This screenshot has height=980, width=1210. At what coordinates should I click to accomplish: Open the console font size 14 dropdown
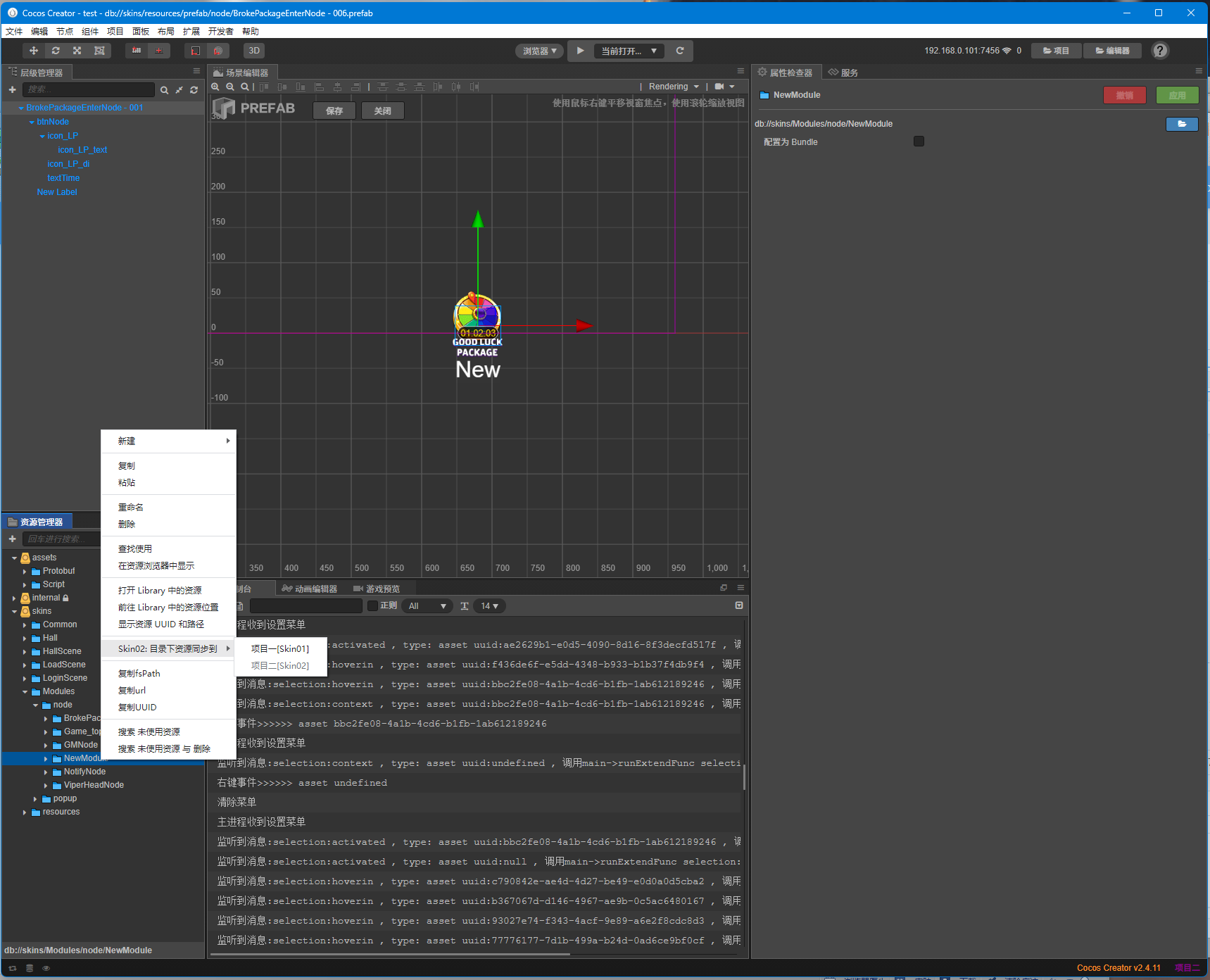coord(489,606)
